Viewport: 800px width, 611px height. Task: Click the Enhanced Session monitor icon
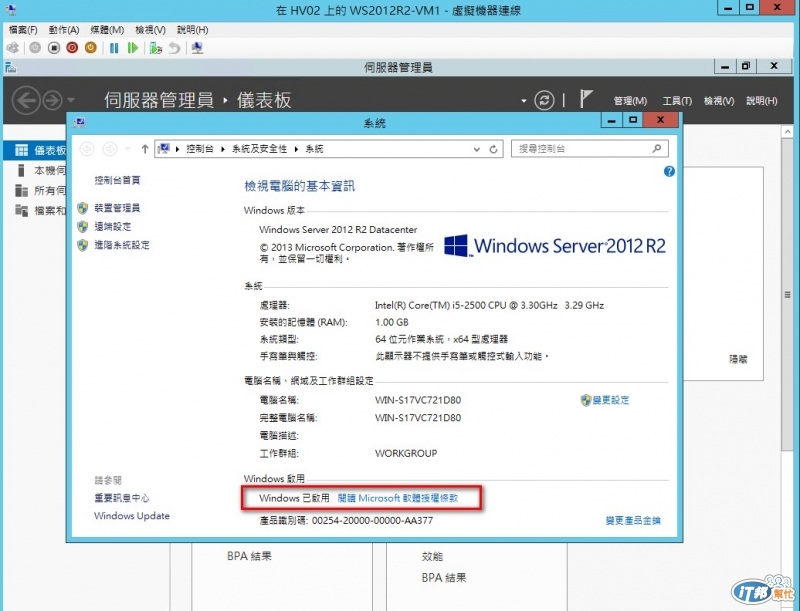pyautogui.click(x=197, y=48)
